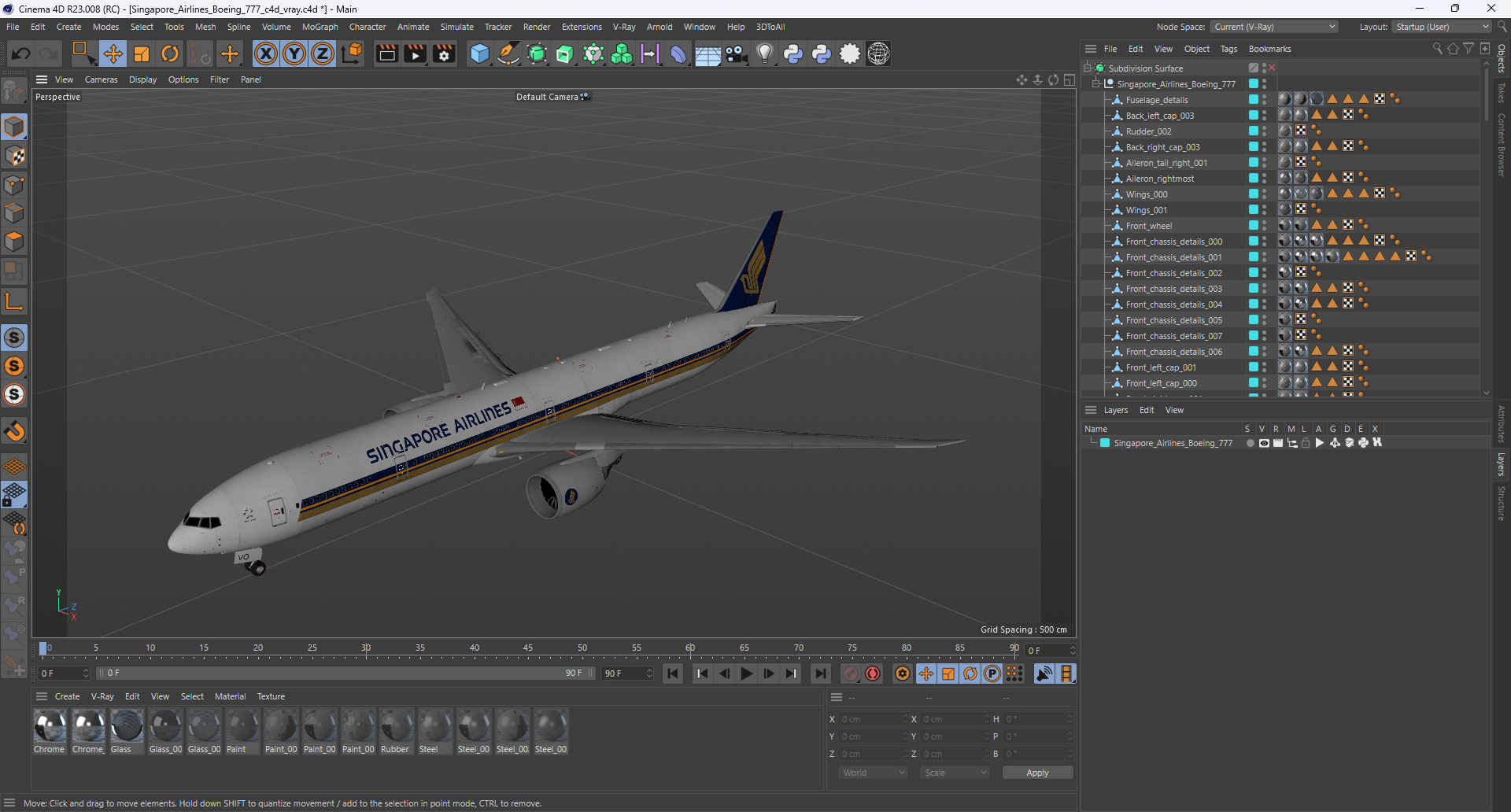The height and width of the screenshot is (812, 1511).
Task: Open the Attributes side tab
Action: [1502, 424]
